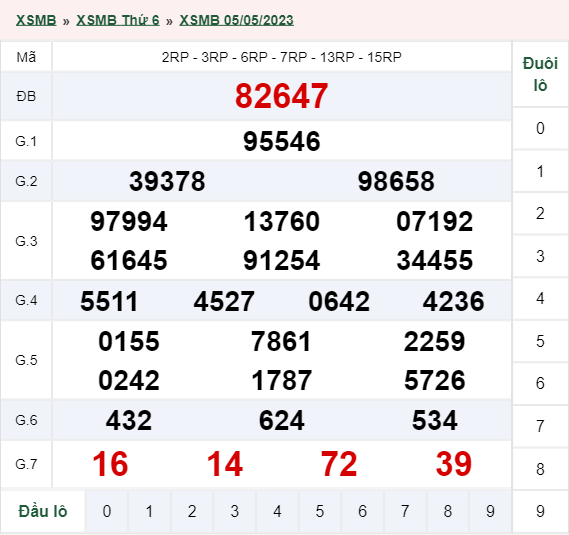The width and height of the screenshot is (569, 535).
Task: Click the Đầu lô row label
Action: click(43, 511)
